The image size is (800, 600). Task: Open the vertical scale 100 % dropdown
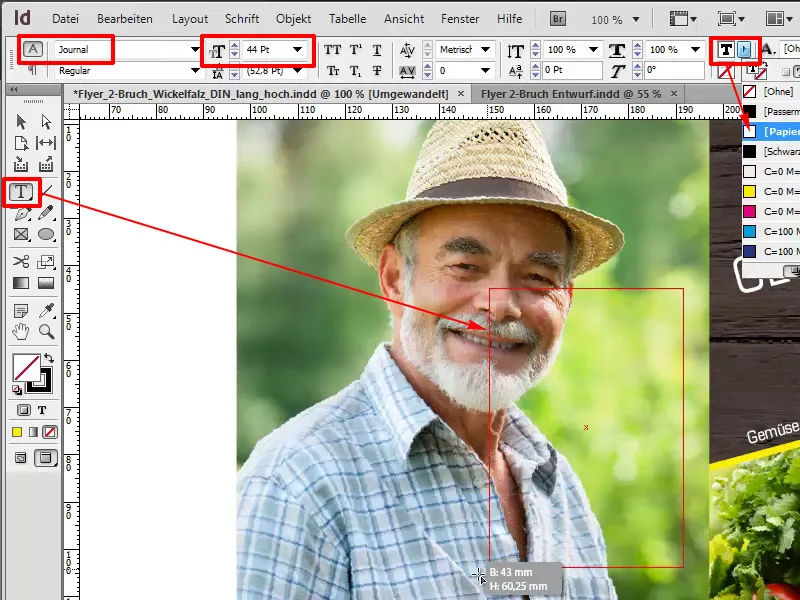(593, 49)
